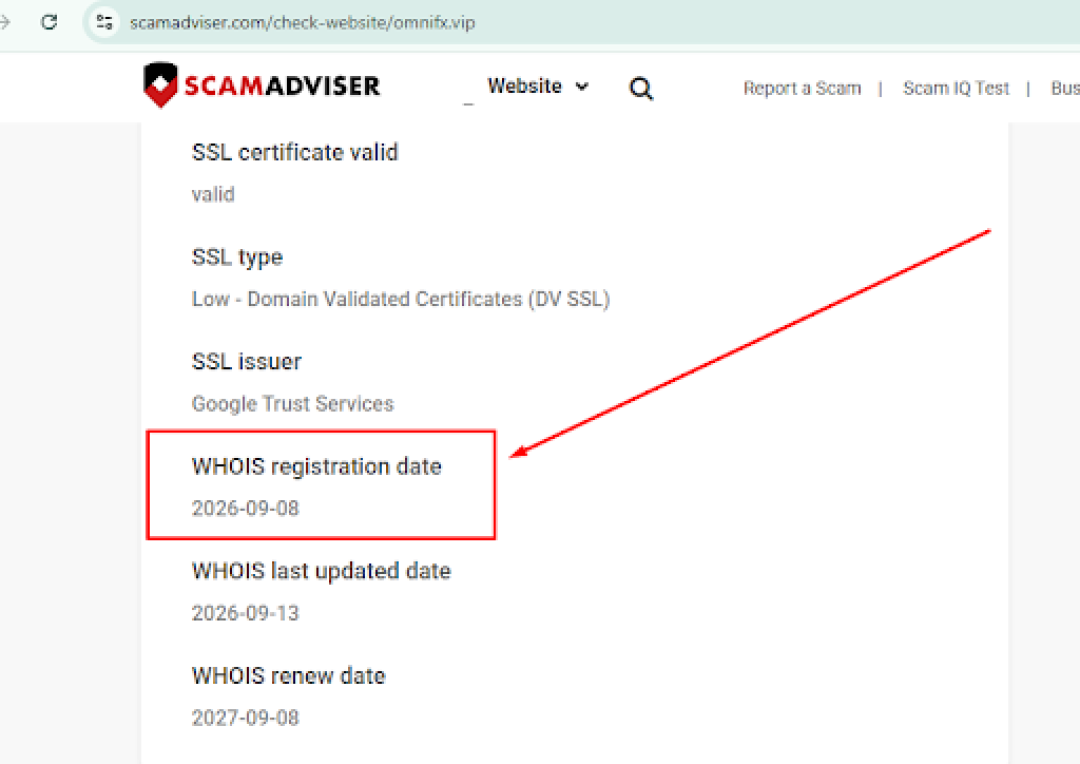
Task: Select the 'WHOIS renew date' label
Action: point(289,676)
